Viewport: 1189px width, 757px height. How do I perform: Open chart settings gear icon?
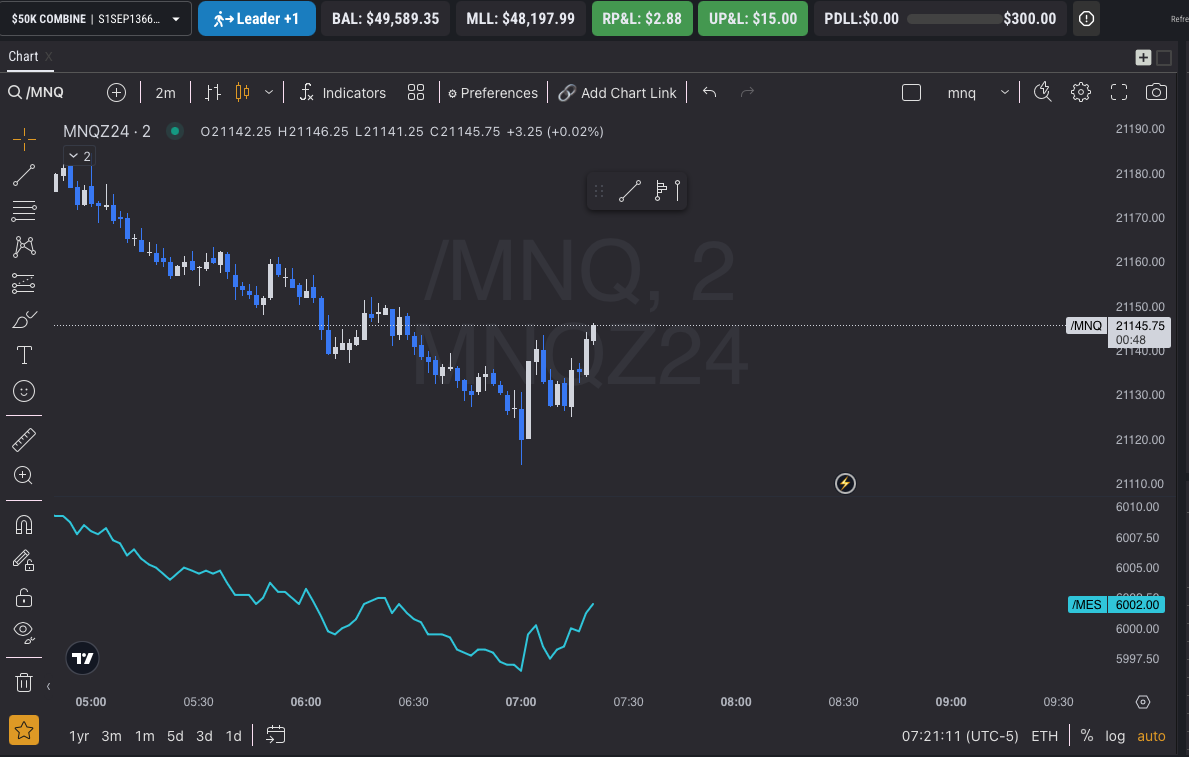coord(1080,93)
